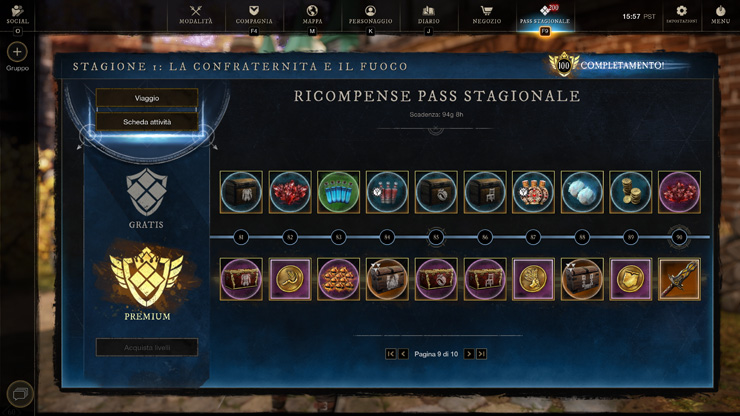
Task: Switch to the Viaggio tab
Action: (147, 98)
